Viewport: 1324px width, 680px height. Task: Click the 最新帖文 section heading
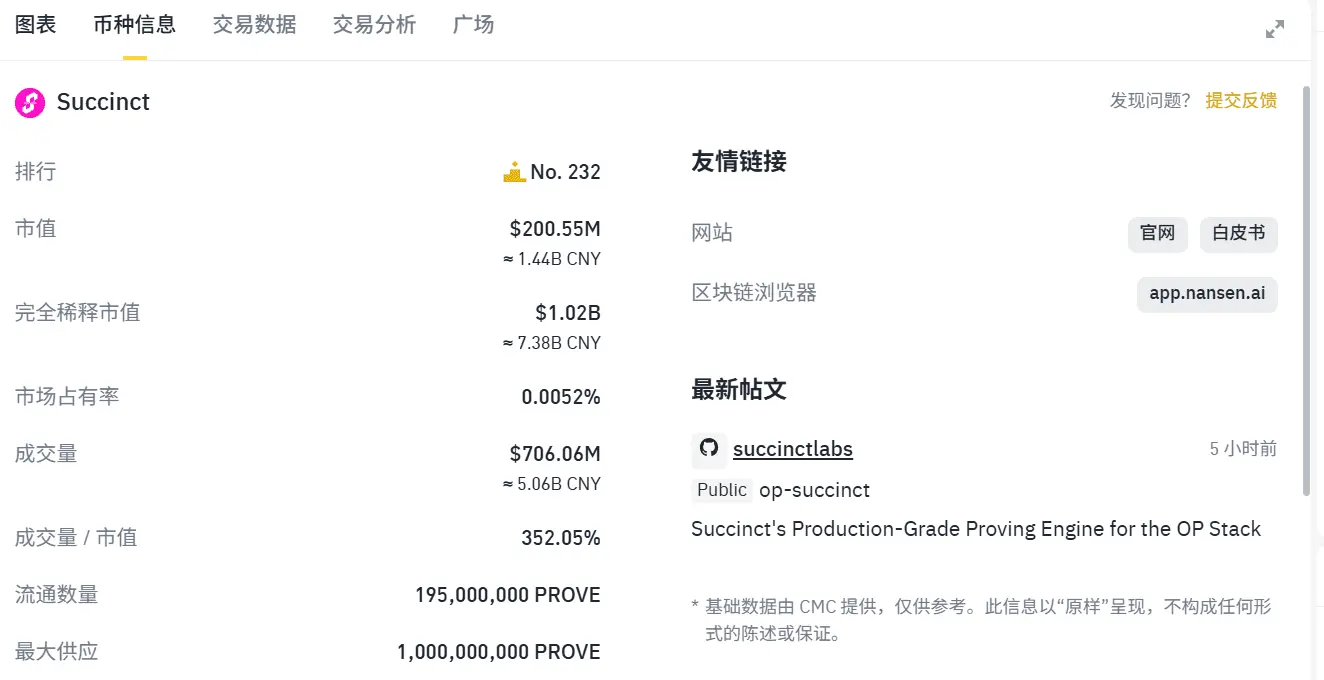coord(739,389)
